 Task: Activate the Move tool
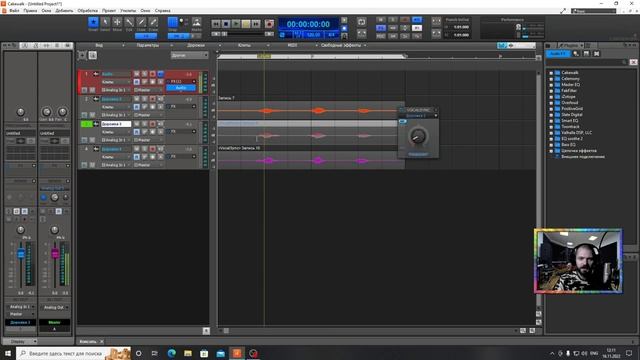click(x=117, y=22)
